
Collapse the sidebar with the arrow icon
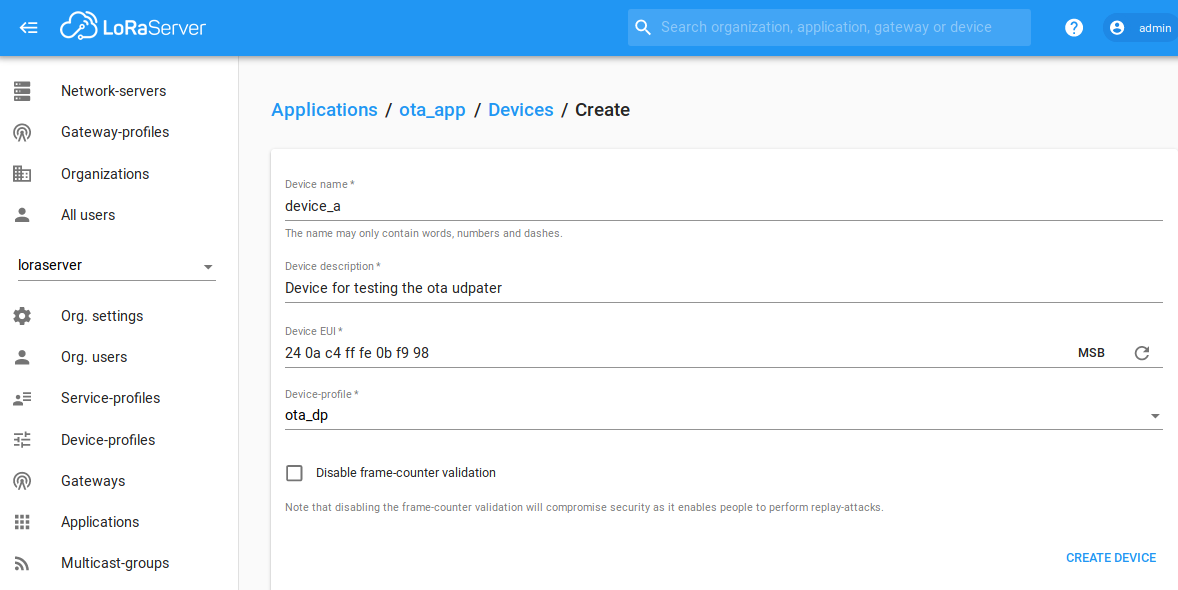point(28,27)
